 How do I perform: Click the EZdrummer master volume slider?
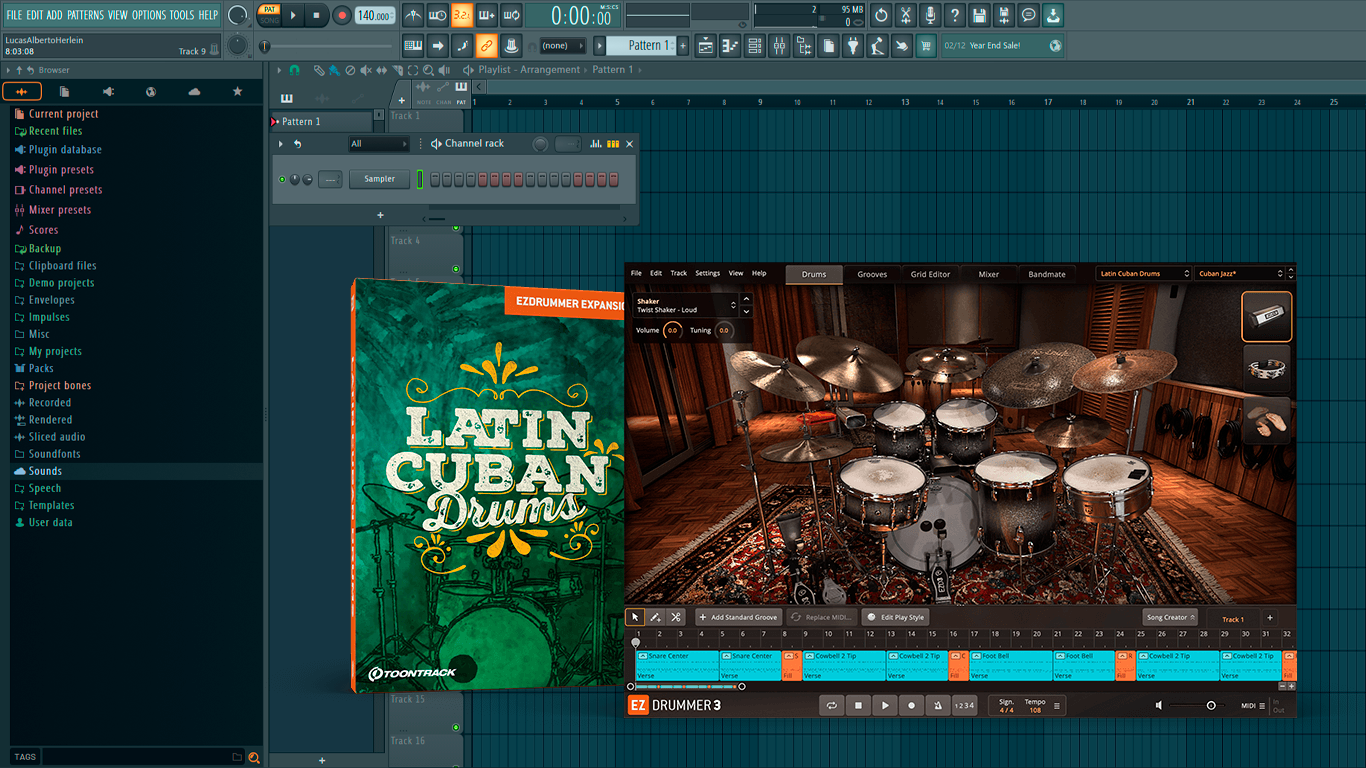tap(1196, 705)
